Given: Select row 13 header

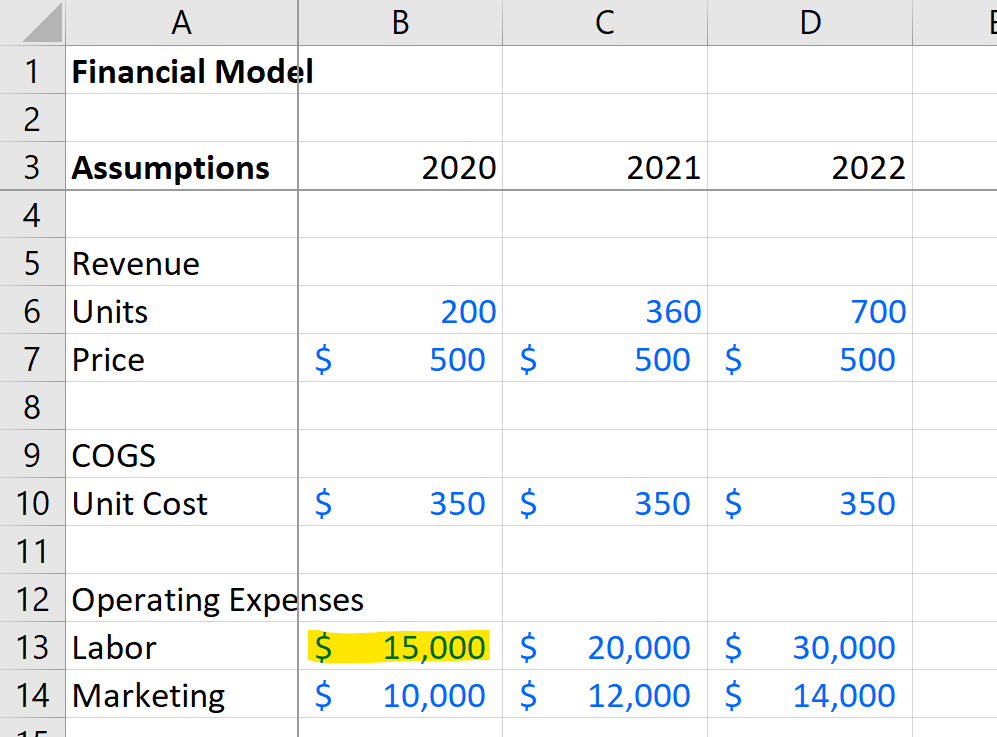Looking at the screenshot, I should click(31, 647).
